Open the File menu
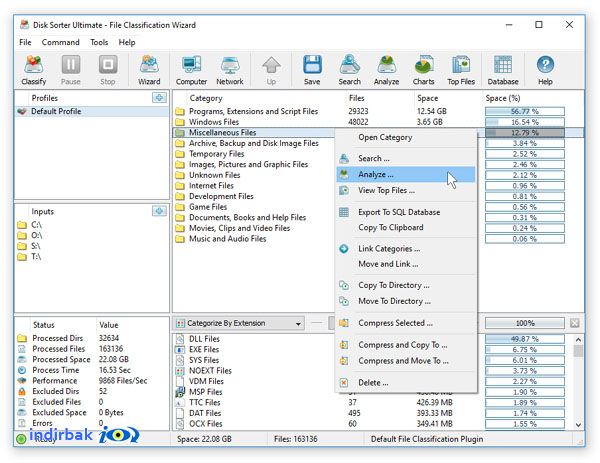This screenshot has height=463, width=600. coord(25,42)
